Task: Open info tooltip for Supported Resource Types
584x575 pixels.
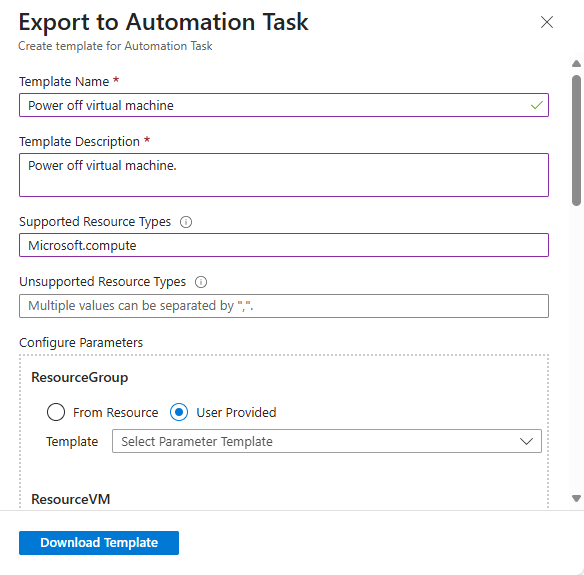Action: pos(186,222)
